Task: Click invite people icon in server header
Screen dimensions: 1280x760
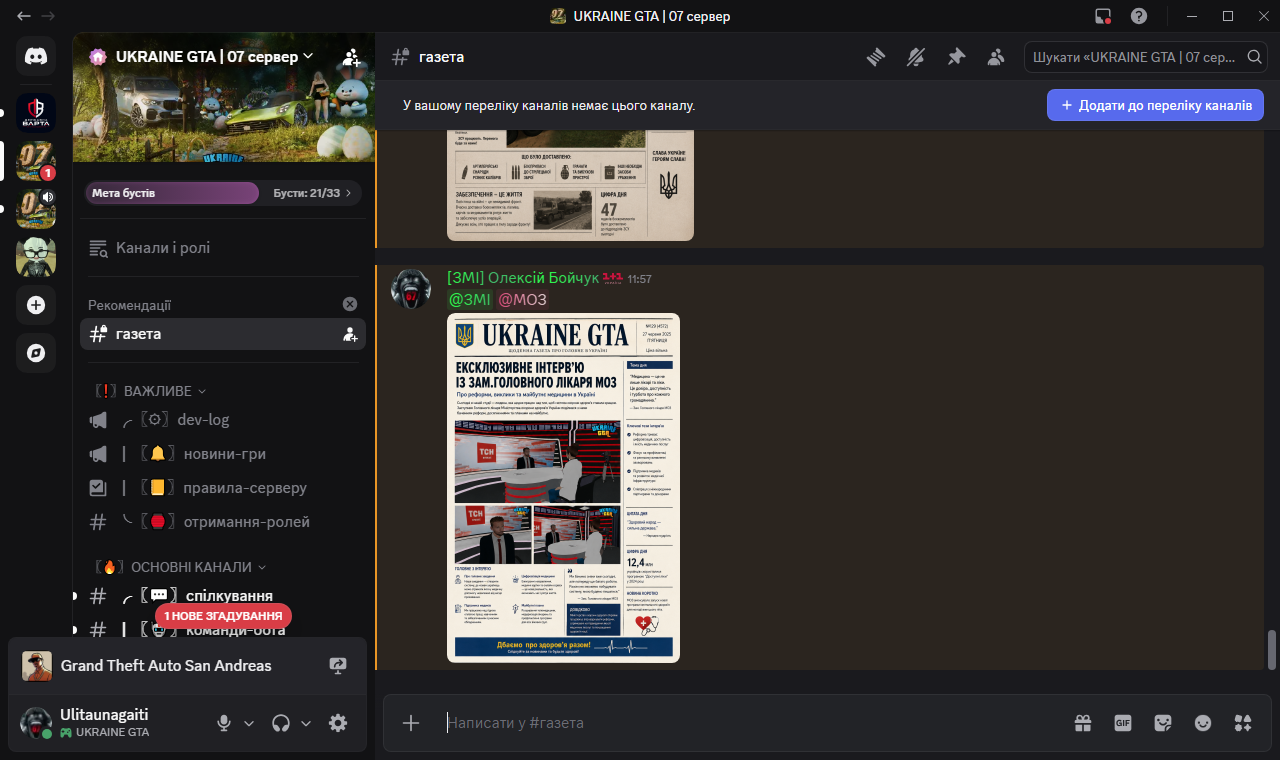Action: pos(351,57)
